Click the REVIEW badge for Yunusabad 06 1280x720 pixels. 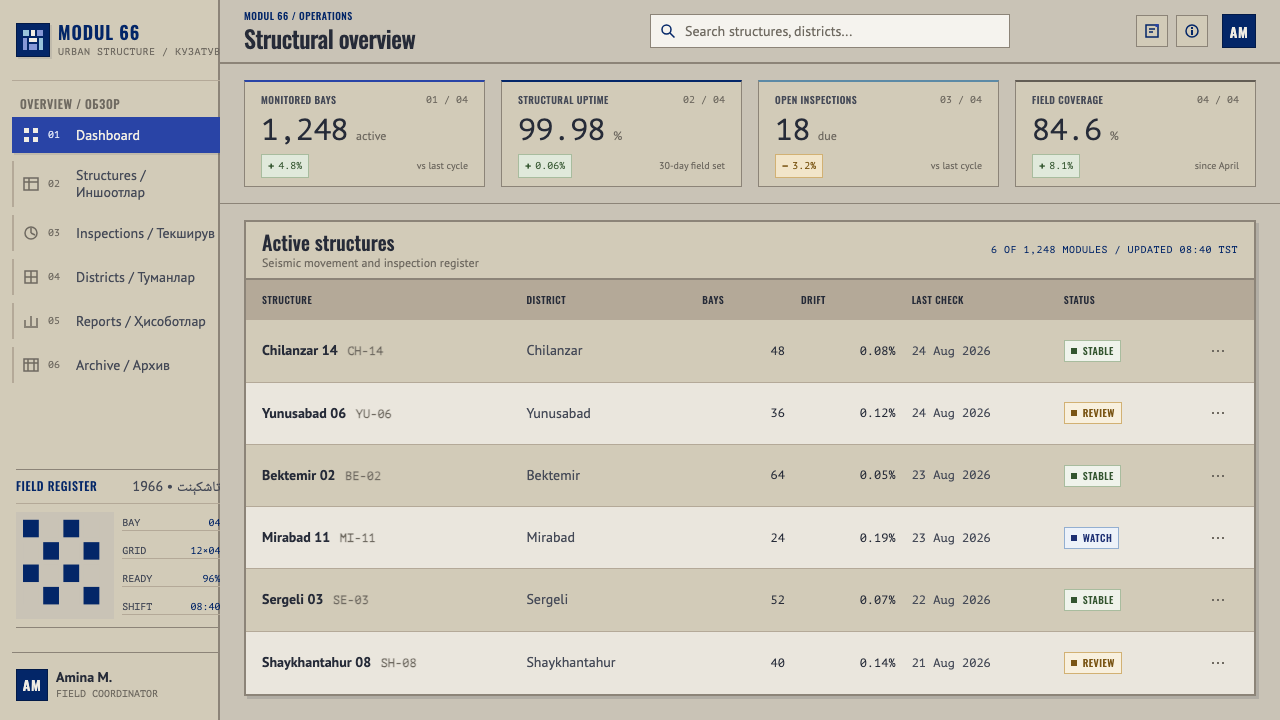tap(1093, 413)
